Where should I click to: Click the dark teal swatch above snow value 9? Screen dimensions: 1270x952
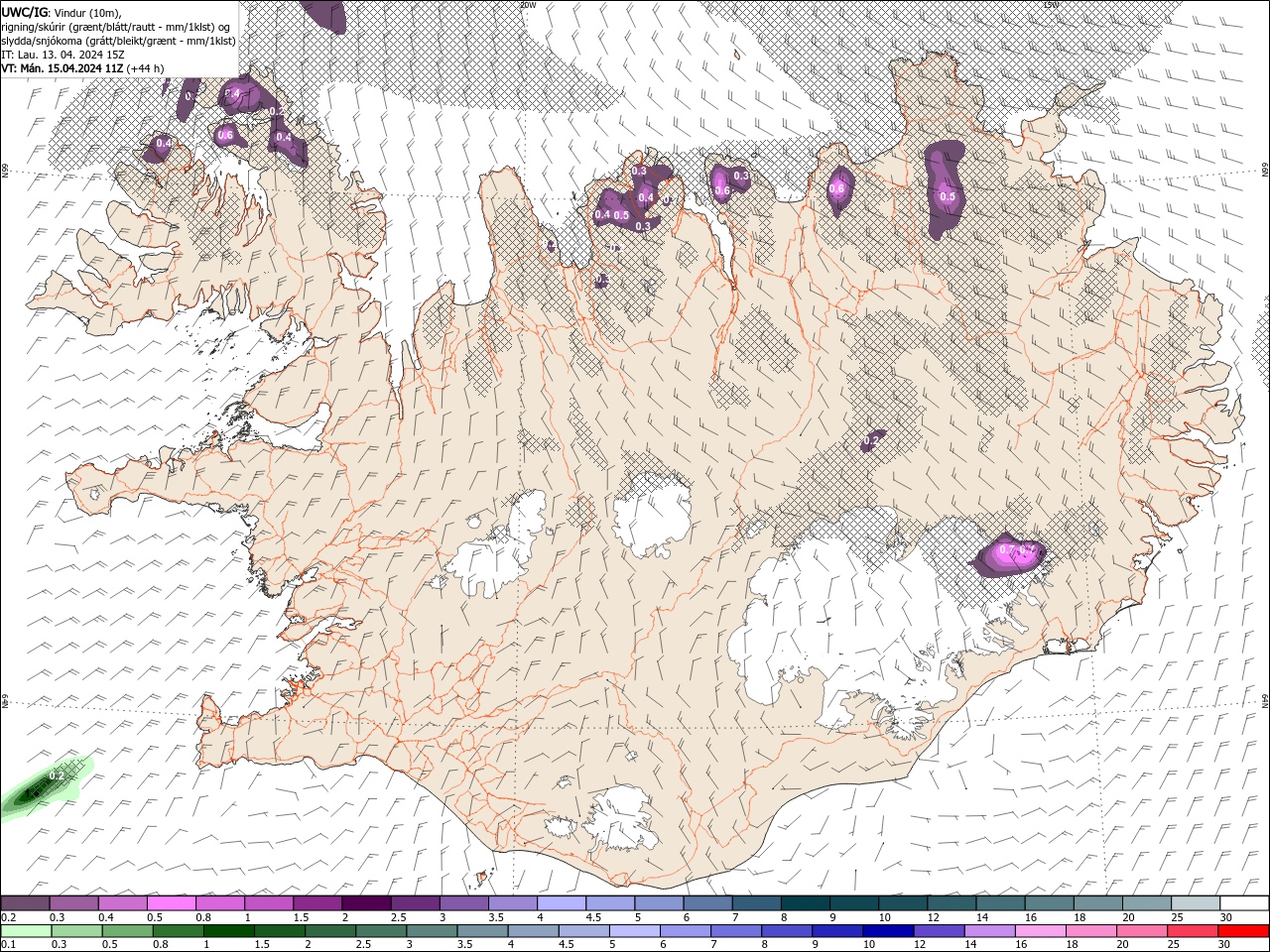point(852,903)
